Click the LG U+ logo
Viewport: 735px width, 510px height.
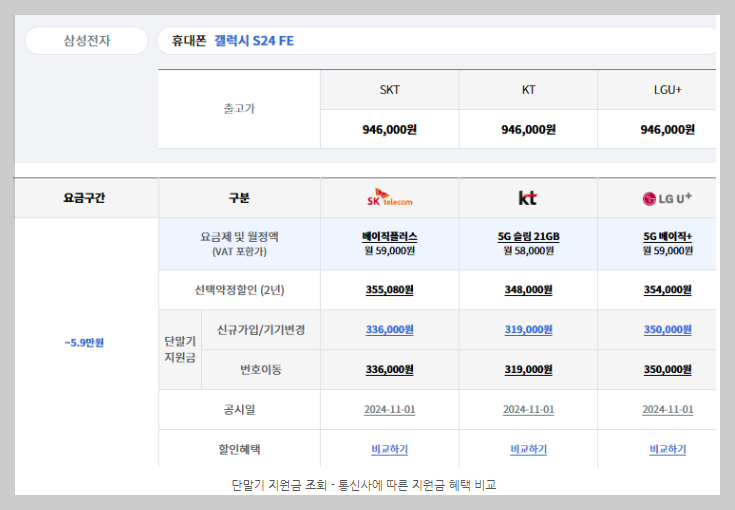[x=667, y=198]
